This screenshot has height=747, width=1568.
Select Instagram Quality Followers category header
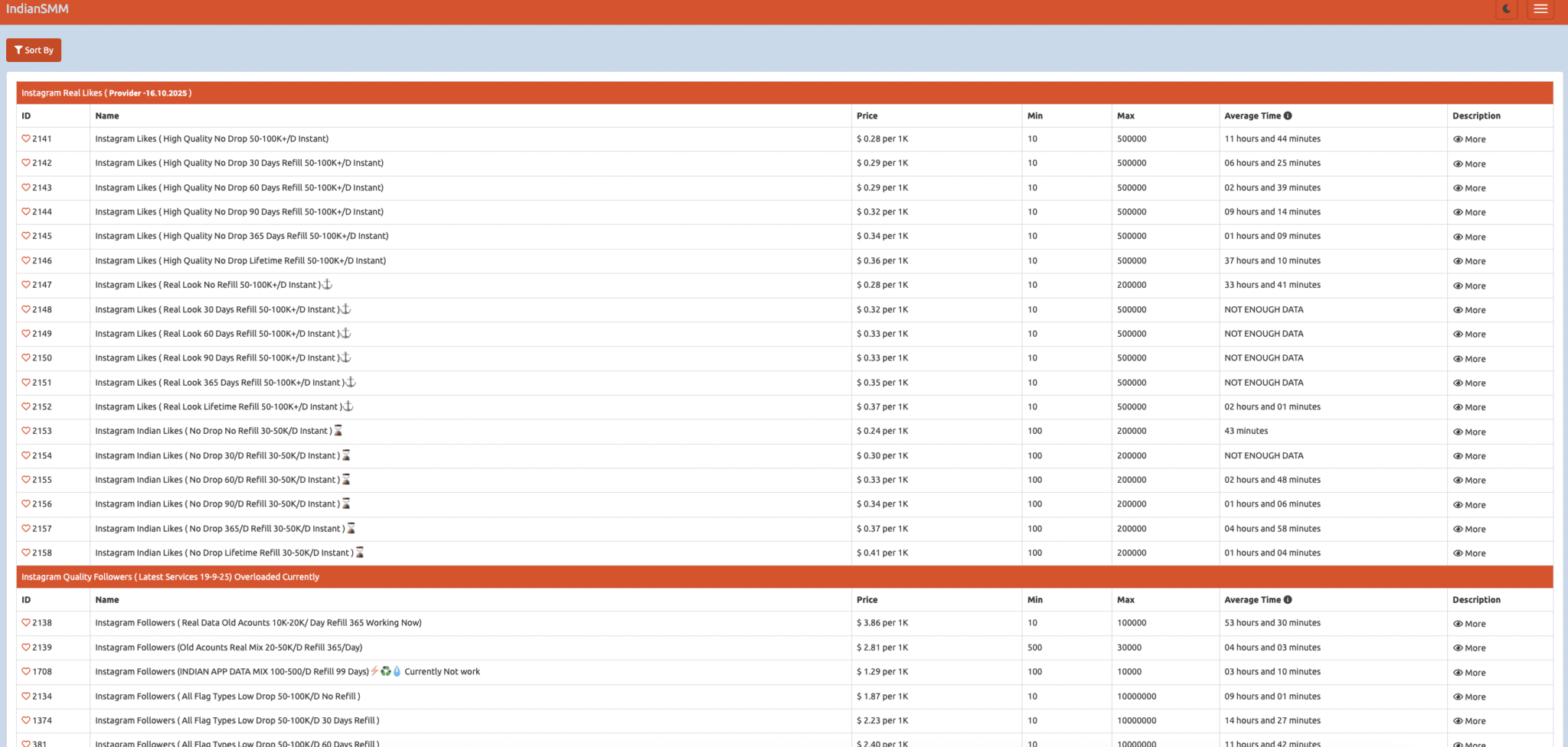(x=170, y=577)
